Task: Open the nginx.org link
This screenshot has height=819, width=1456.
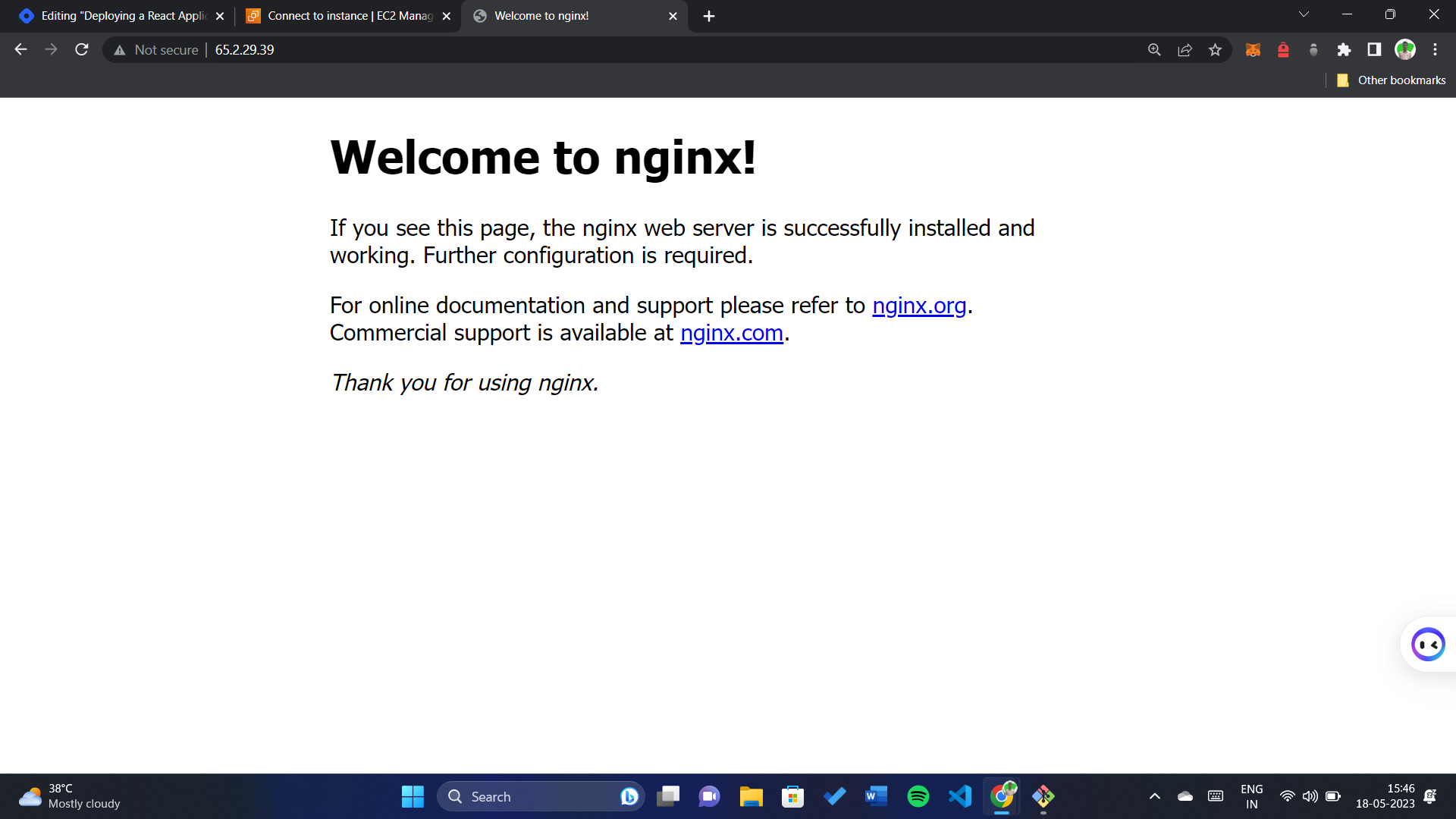Action: point(918,306)
